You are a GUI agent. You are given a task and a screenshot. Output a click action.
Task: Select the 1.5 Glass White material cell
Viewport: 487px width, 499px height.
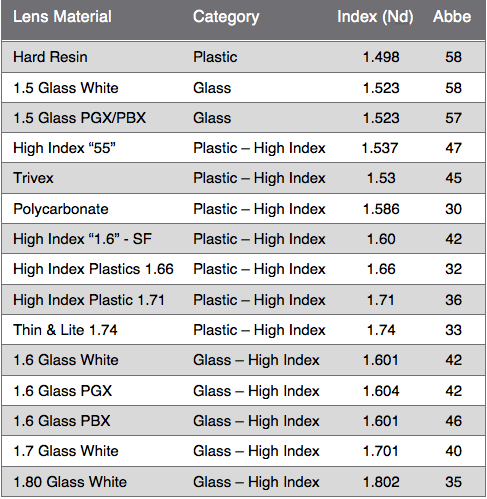click(66, 88)
